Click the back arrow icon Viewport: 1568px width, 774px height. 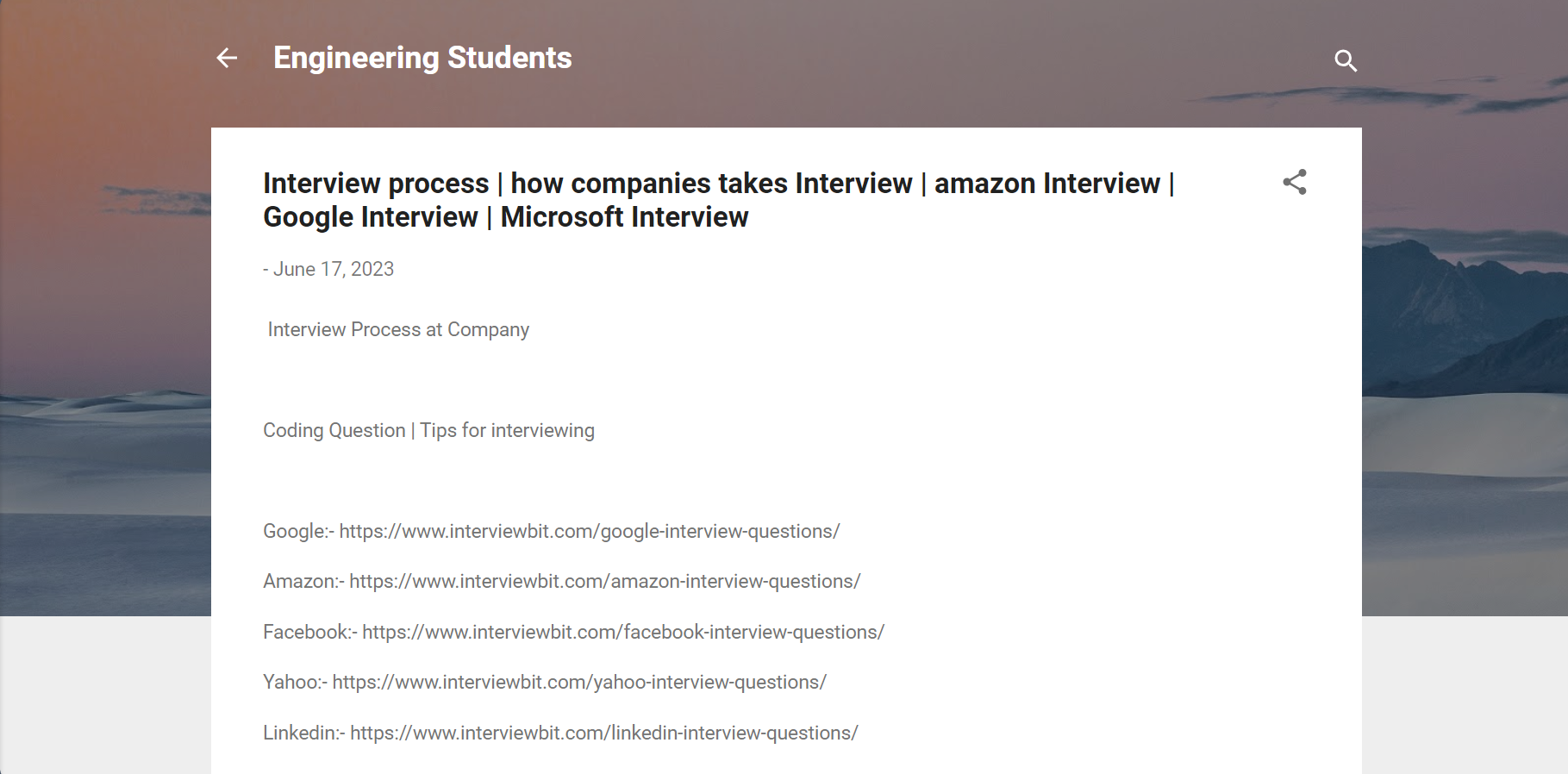227,58
